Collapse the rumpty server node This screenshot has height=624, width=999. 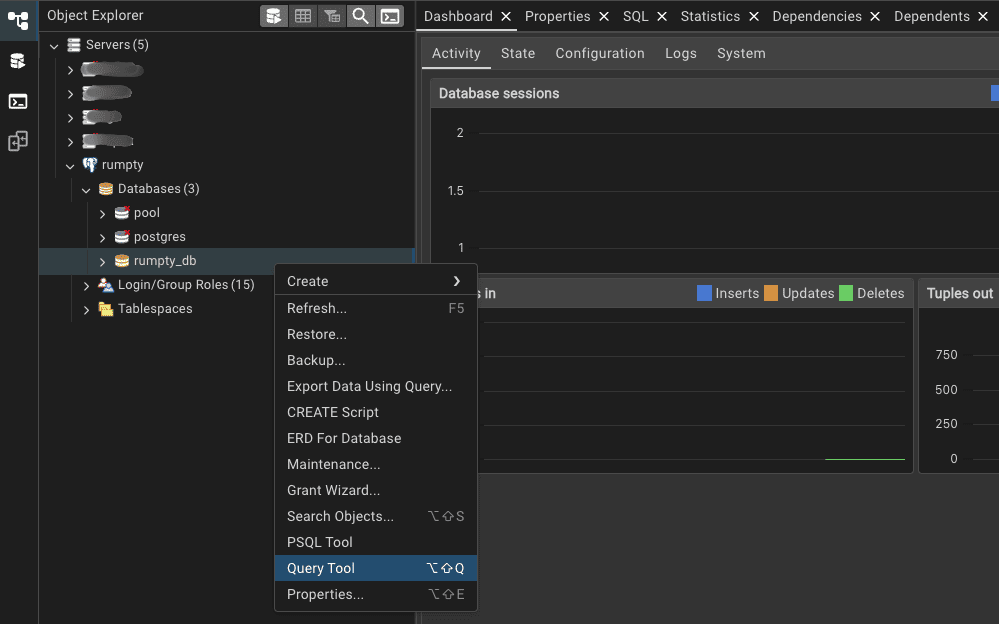tap(70, 166)
